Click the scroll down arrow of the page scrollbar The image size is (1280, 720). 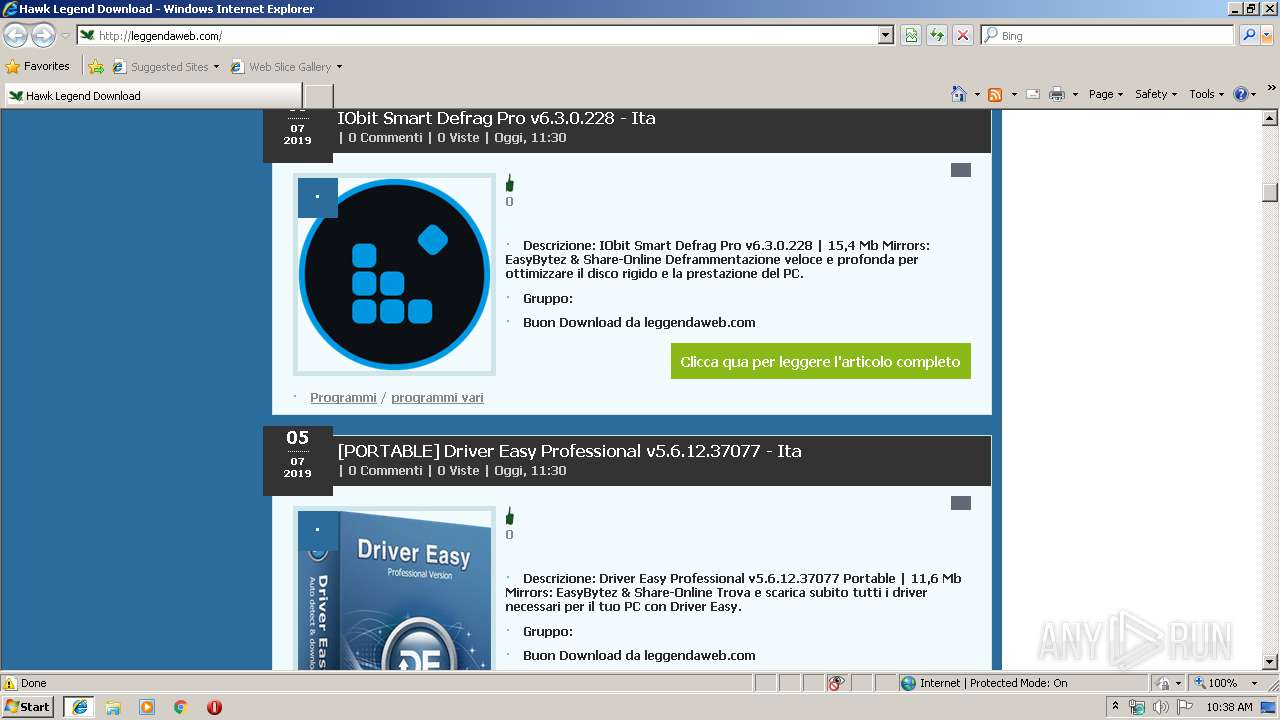[x=1270, y=662]
